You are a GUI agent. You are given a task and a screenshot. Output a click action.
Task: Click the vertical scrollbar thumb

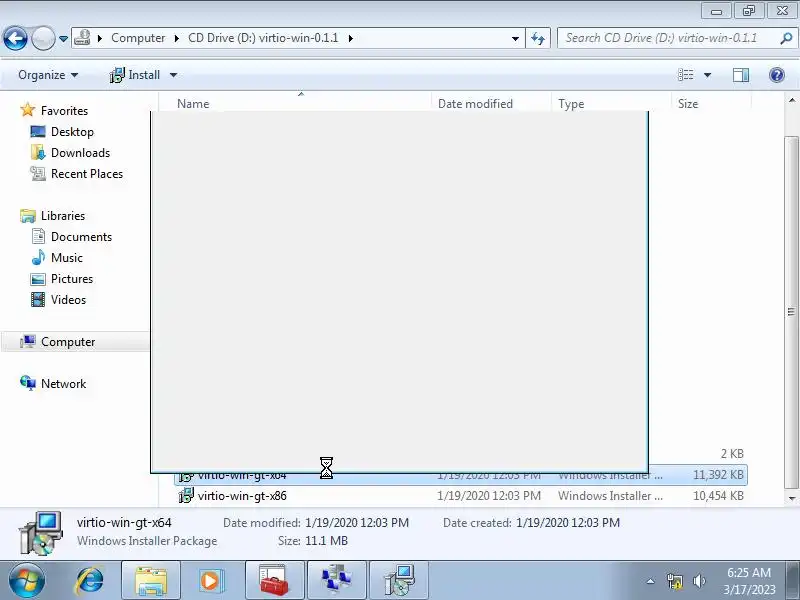pyautogui.click(x=791, y=311)
